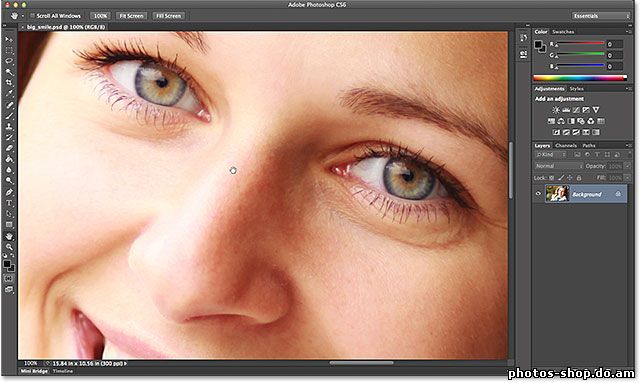640x383 pixels.
Task: Open the Normal blend mode dropdown
Action: (x=559, y=166)
